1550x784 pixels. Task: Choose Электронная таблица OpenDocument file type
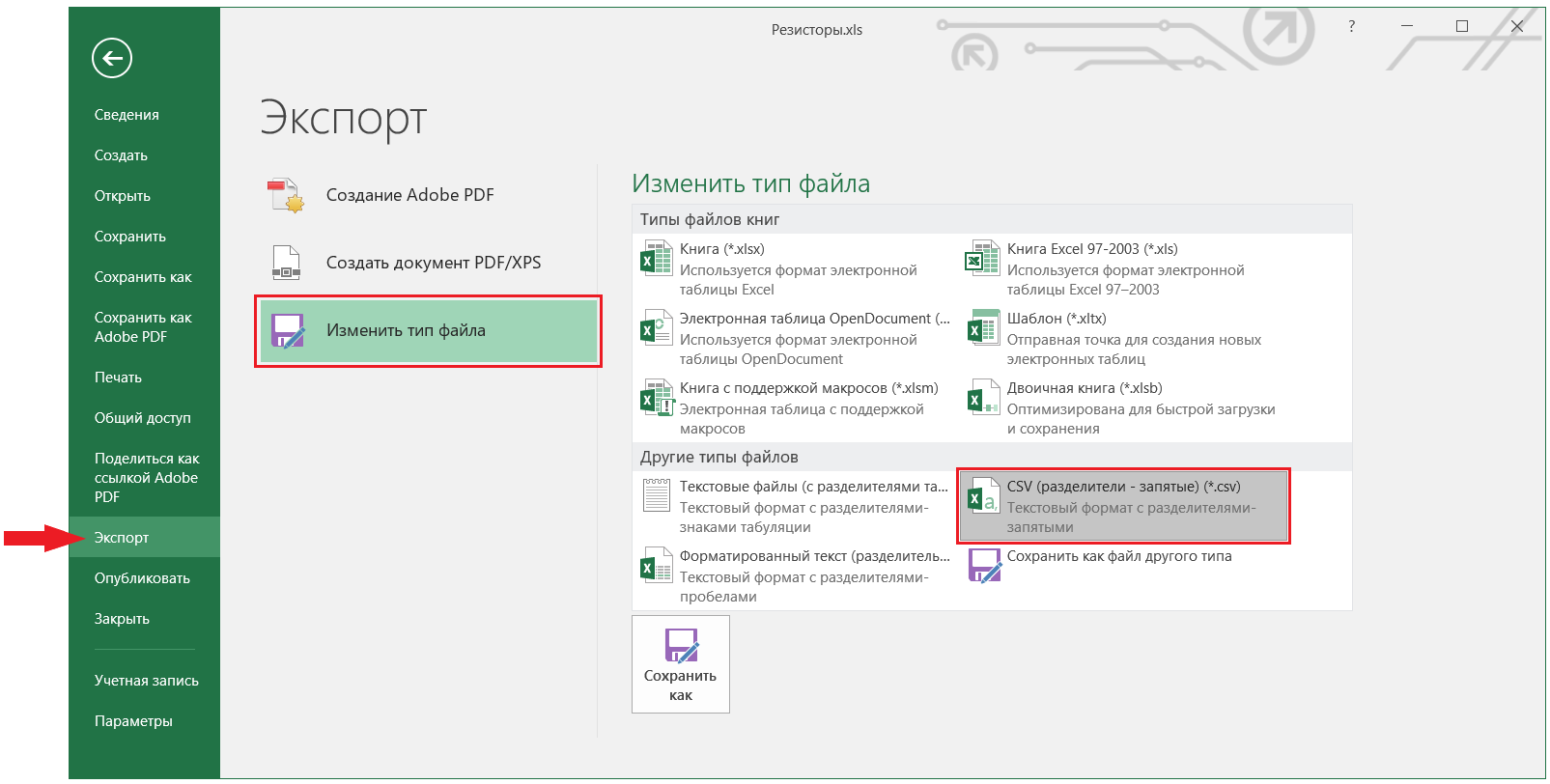coord(796,339)
